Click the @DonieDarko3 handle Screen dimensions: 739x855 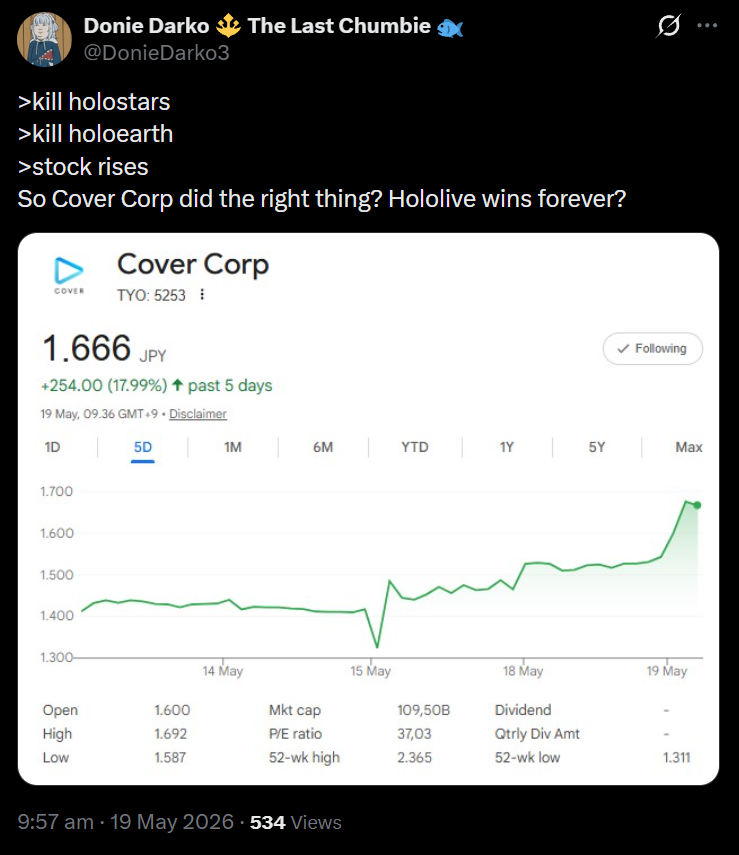157,53
